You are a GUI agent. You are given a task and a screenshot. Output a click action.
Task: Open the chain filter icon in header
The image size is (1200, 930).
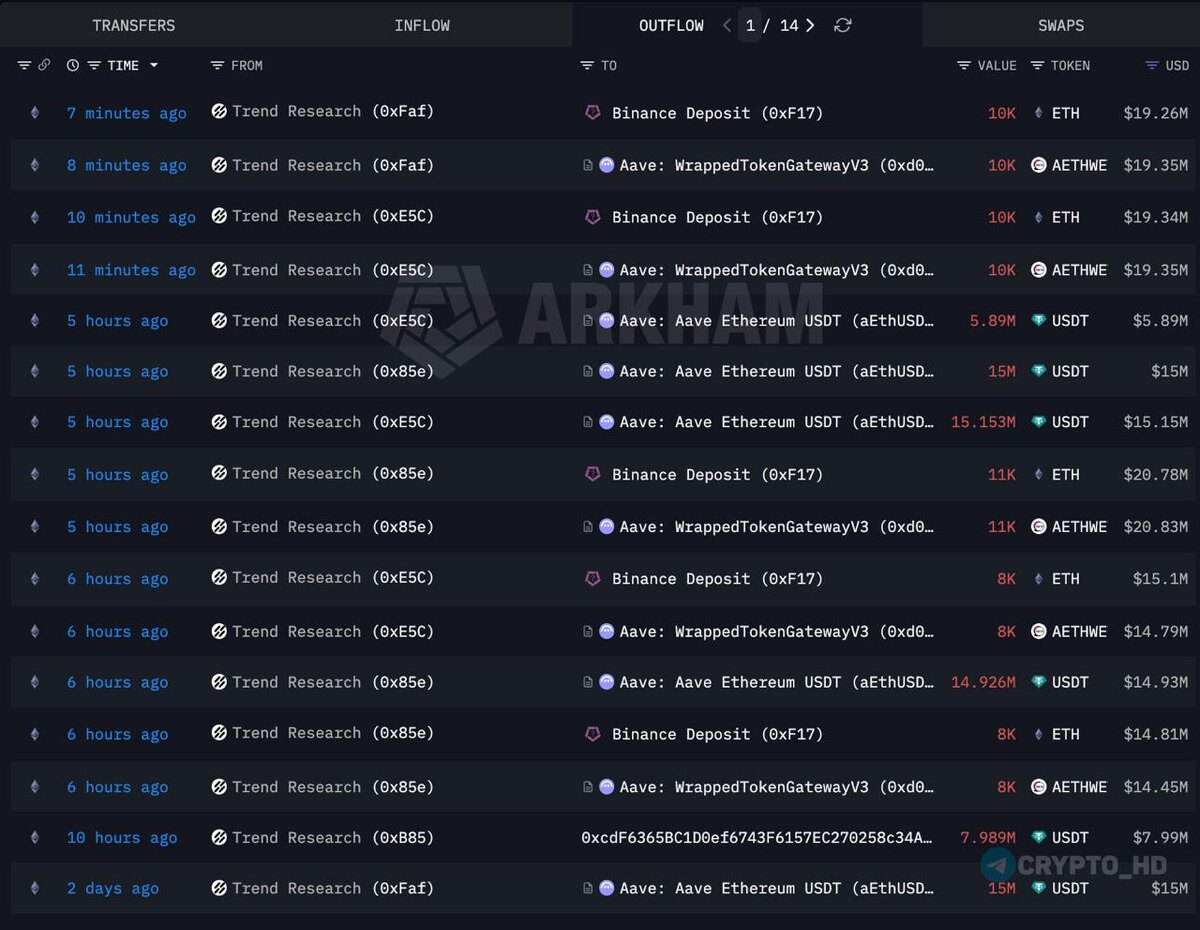click(24, 65)
